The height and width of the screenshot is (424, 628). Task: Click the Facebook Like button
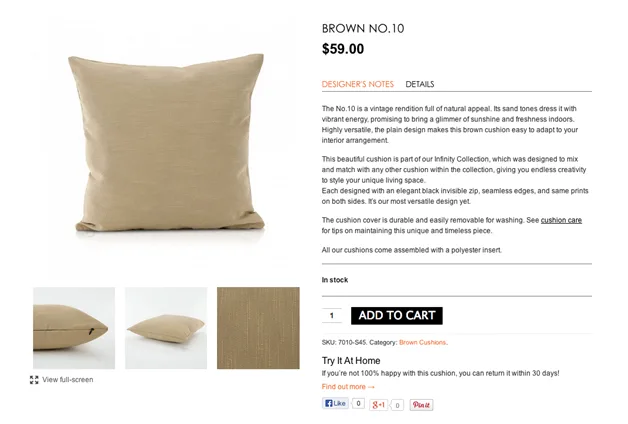pos(335,404)
